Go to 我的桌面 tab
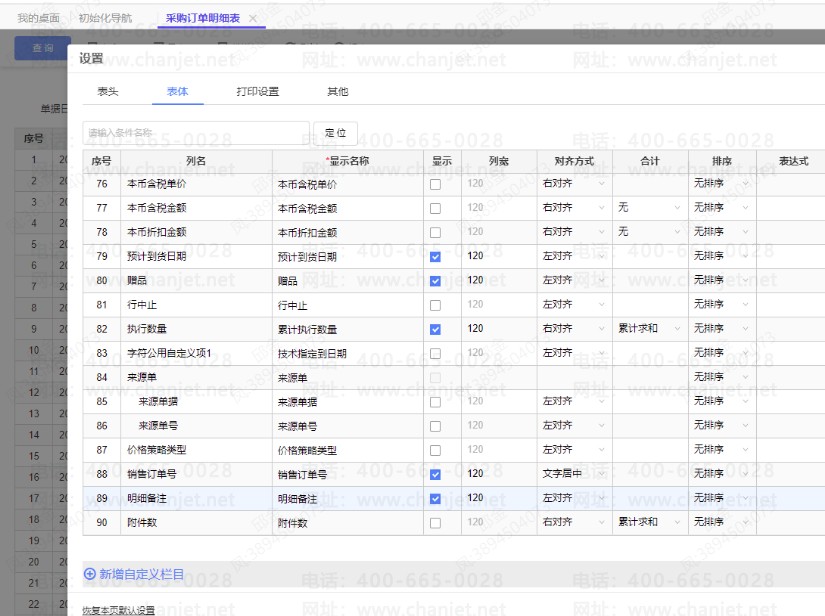Image resolution: width=825 pixels, height=616 pixels. (40, 19)
